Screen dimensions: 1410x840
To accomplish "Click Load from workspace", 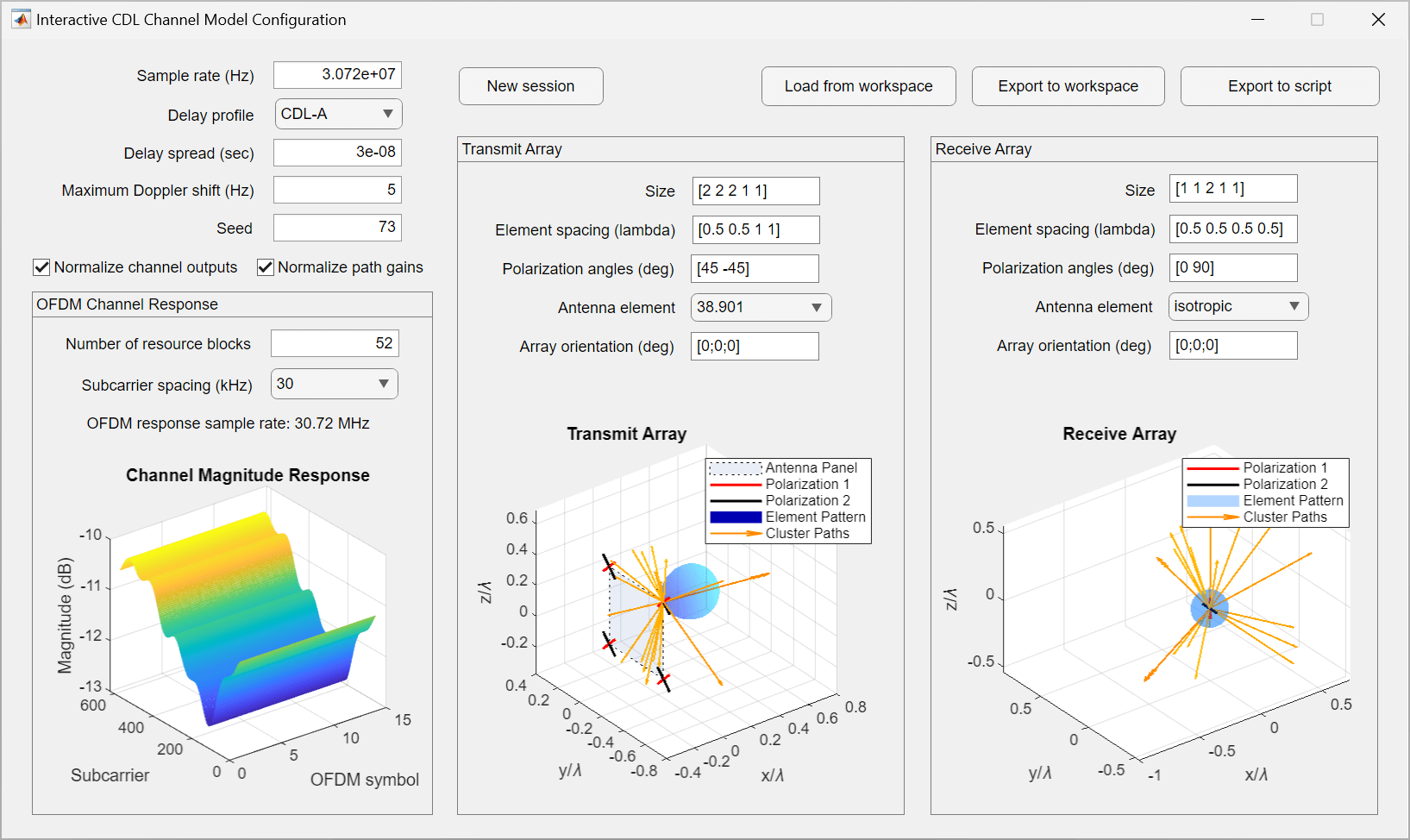I will coord(857,86).
